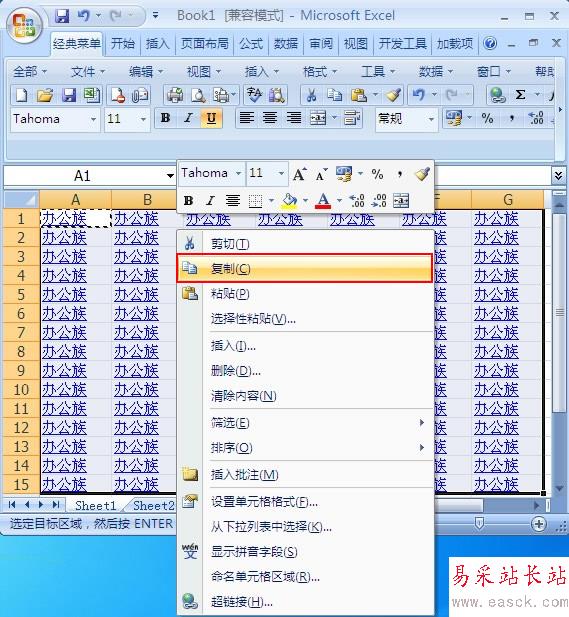The image size is (569, 617).
Task: Choose 超链接(H) from context menu
Action: [x=305, y=602]
